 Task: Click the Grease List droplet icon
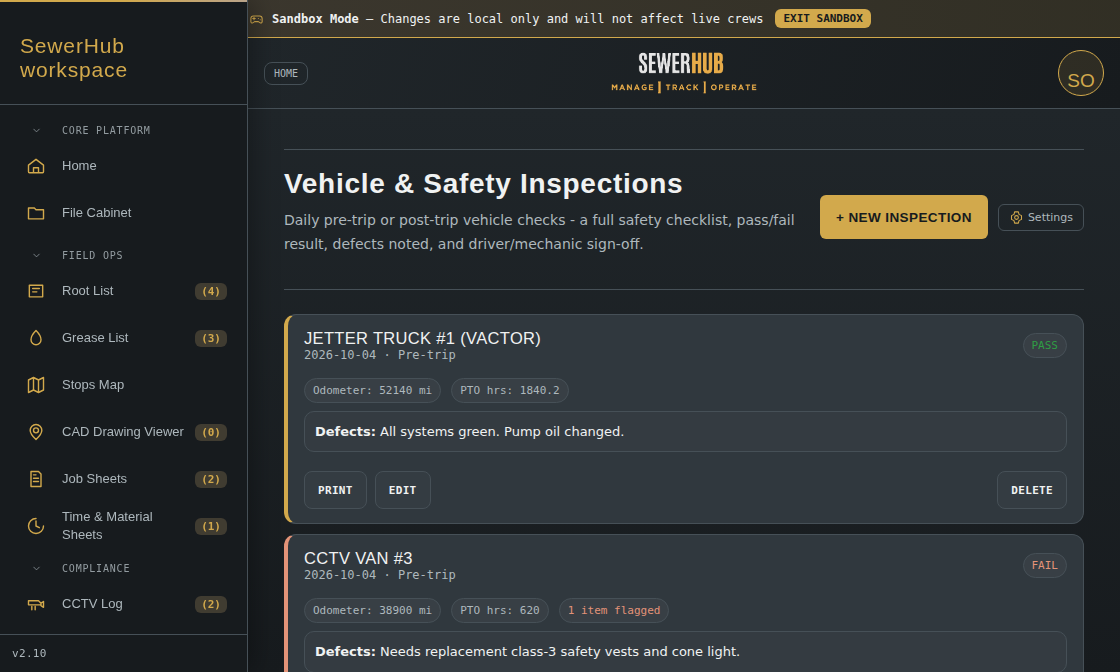(x=36, y=338)
